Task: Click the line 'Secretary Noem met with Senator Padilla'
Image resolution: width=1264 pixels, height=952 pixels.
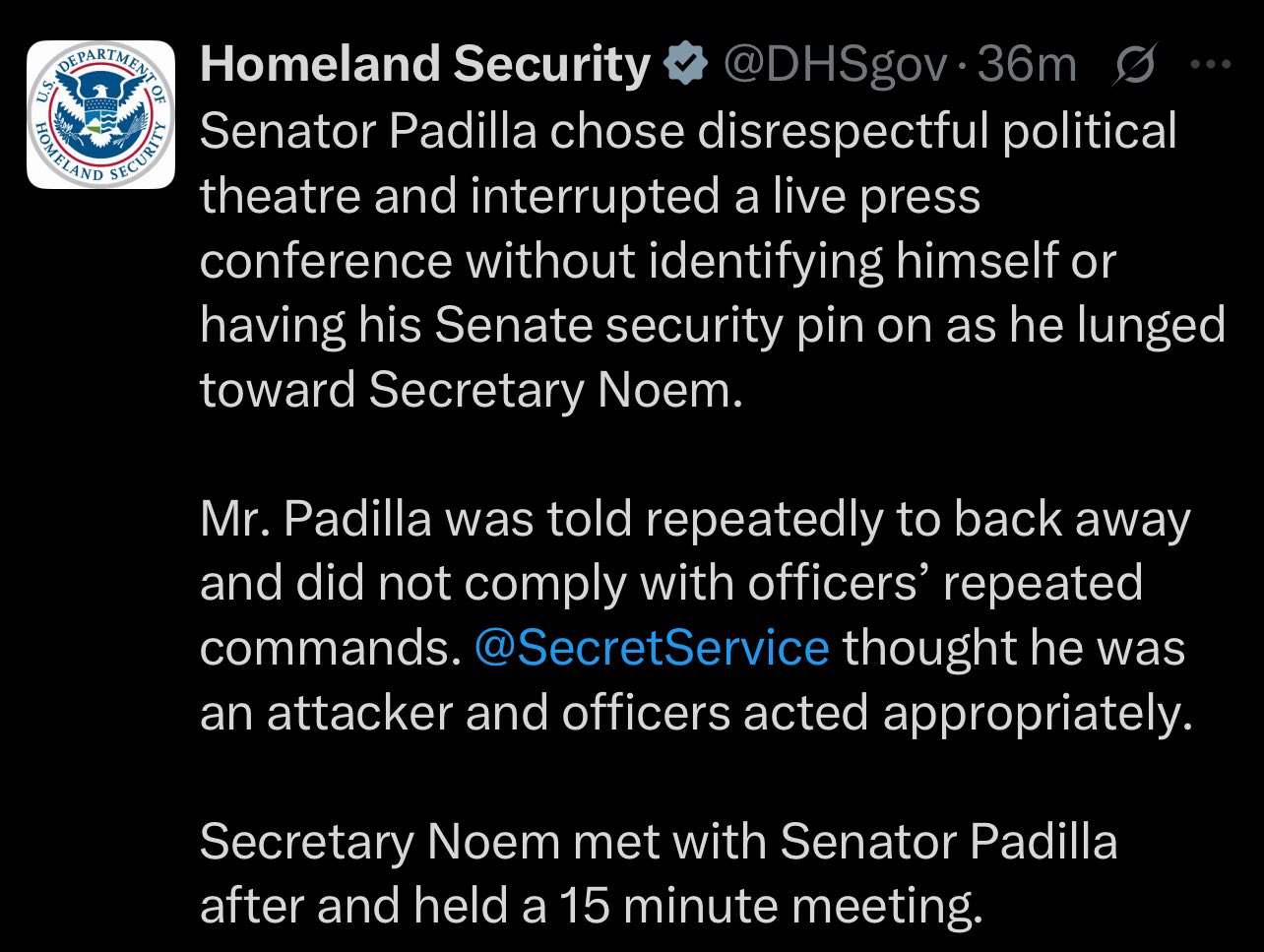Action: (x=659, y=842)
